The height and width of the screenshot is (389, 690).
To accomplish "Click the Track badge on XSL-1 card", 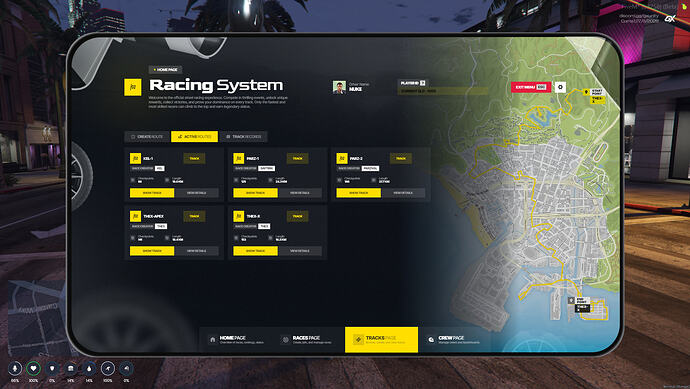I will click(x=194, y=158).
